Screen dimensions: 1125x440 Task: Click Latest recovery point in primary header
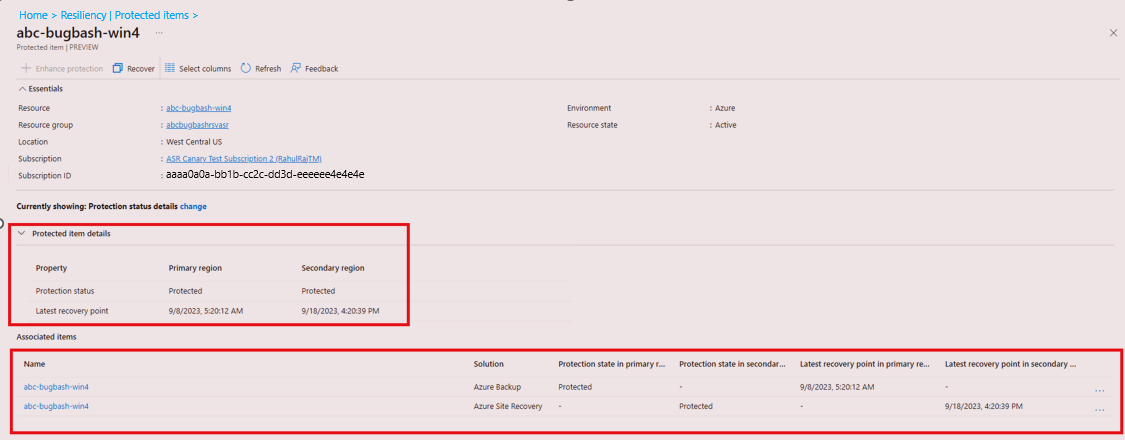(866, 365)
